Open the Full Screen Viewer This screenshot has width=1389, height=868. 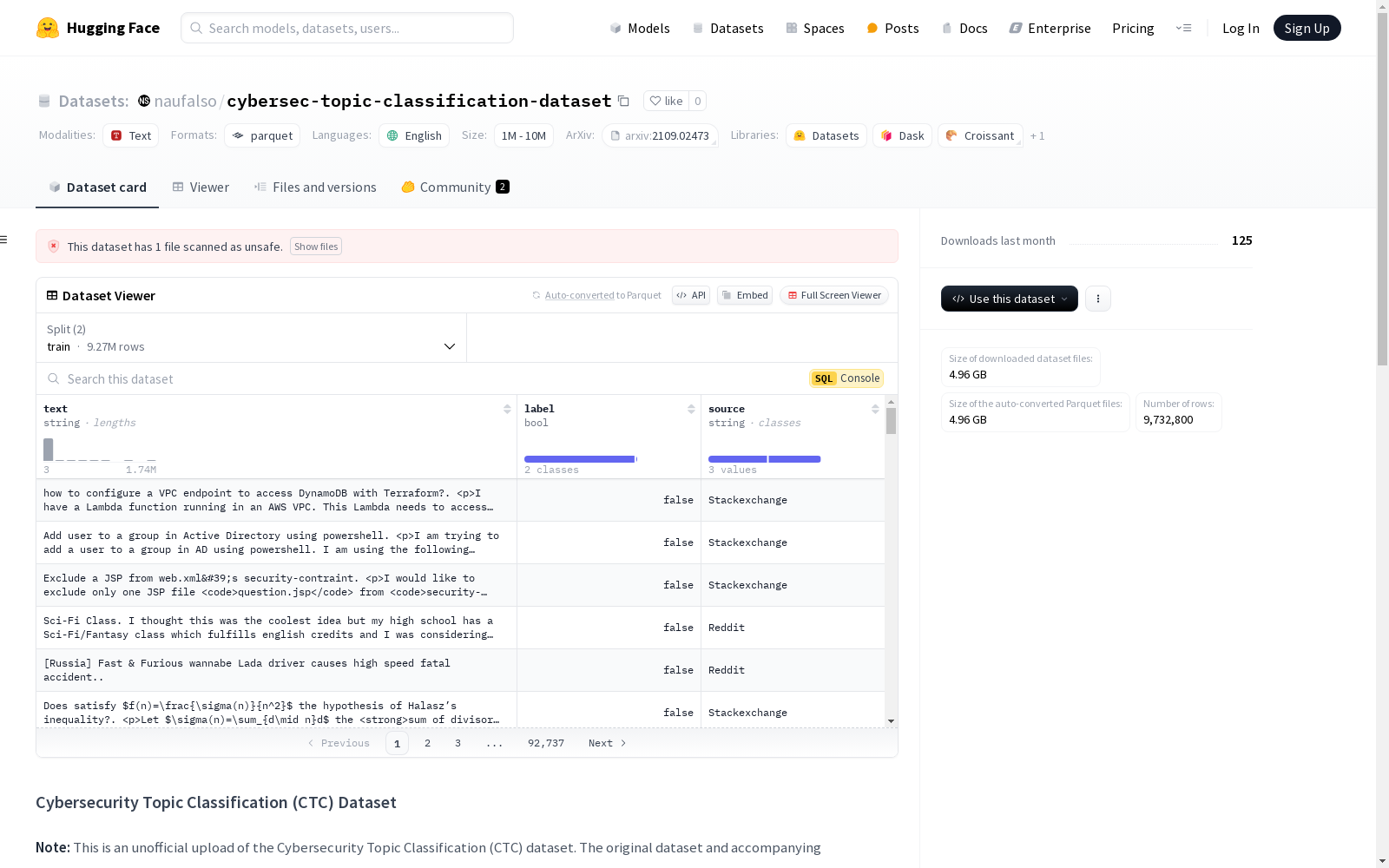[834, 295]
